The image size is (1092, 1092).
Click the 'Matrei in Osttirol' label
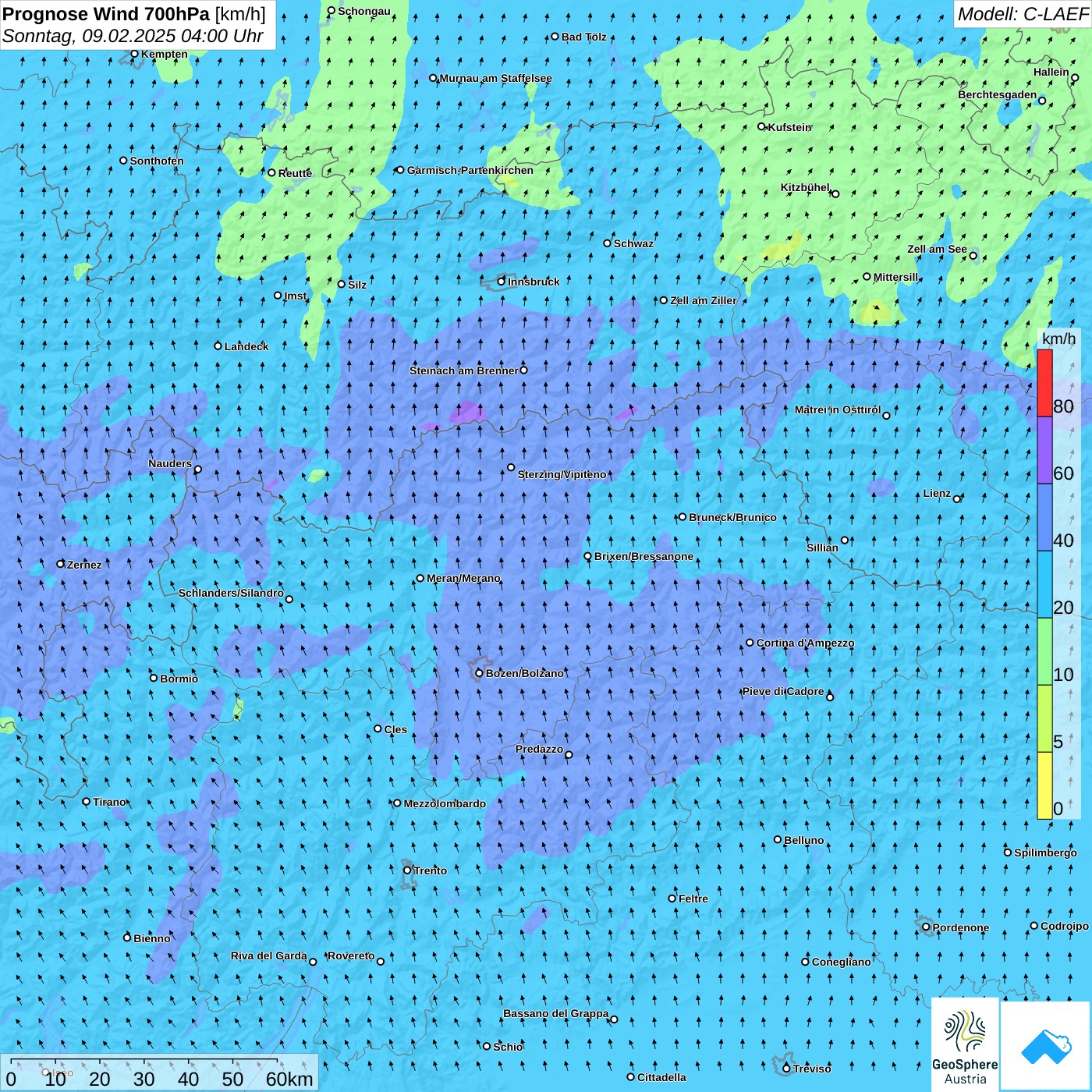tap(838, 409)
